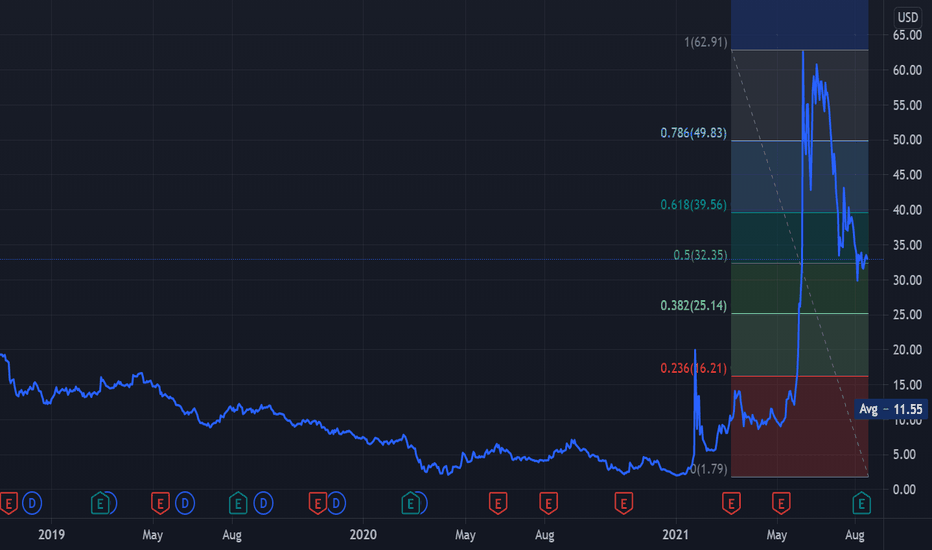Select the 0.5(32.35) Fibonacci level label
932x550 pixels.
click(x=700, y=255)
